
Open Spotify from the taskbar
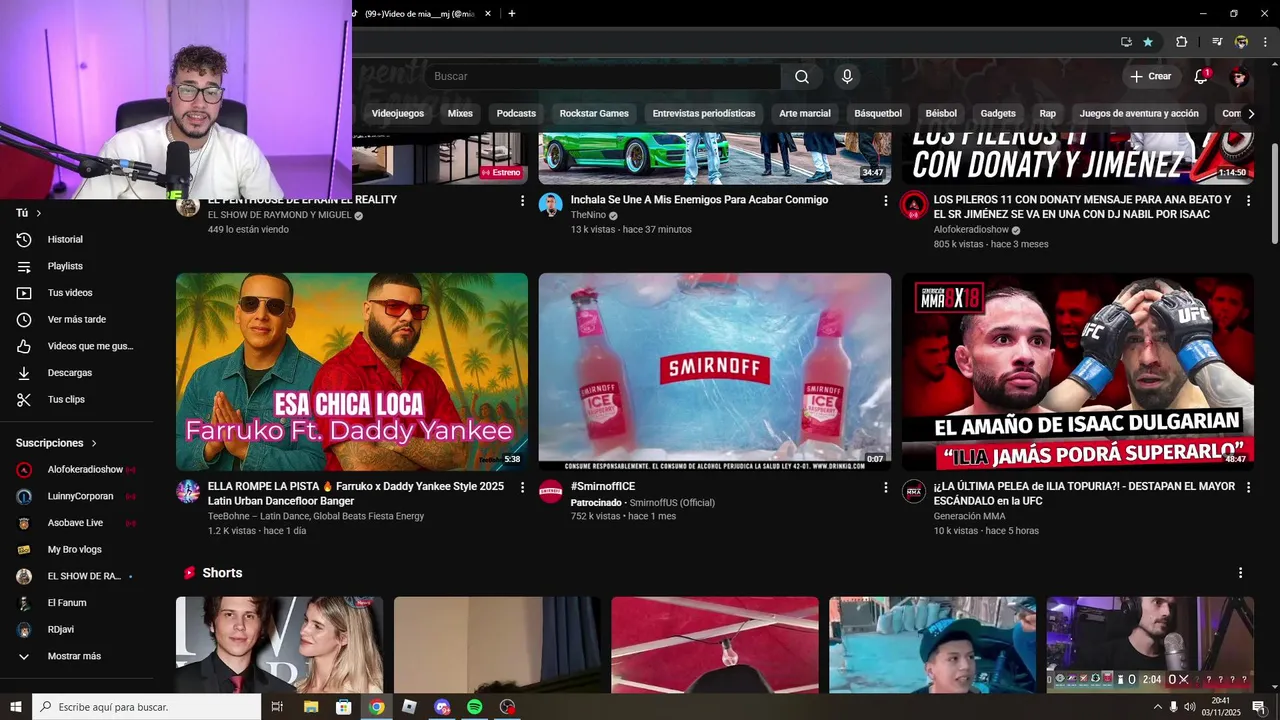475,707
